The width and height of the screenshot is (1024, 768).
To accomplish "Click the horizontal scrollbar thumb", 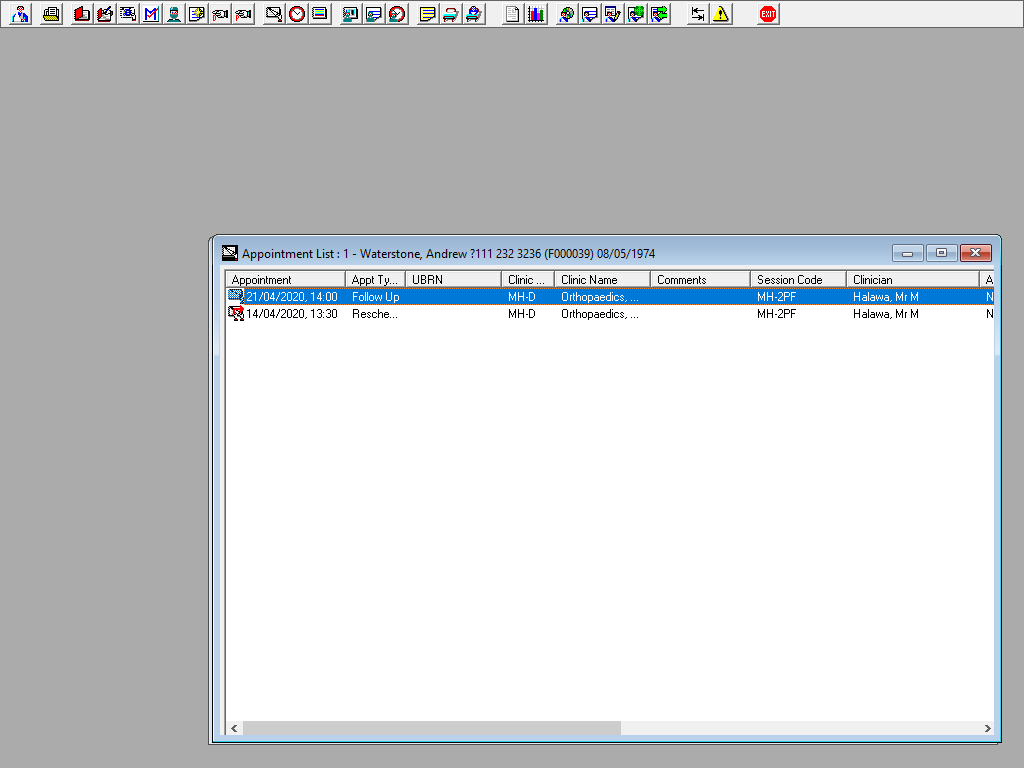I will 432,728.
